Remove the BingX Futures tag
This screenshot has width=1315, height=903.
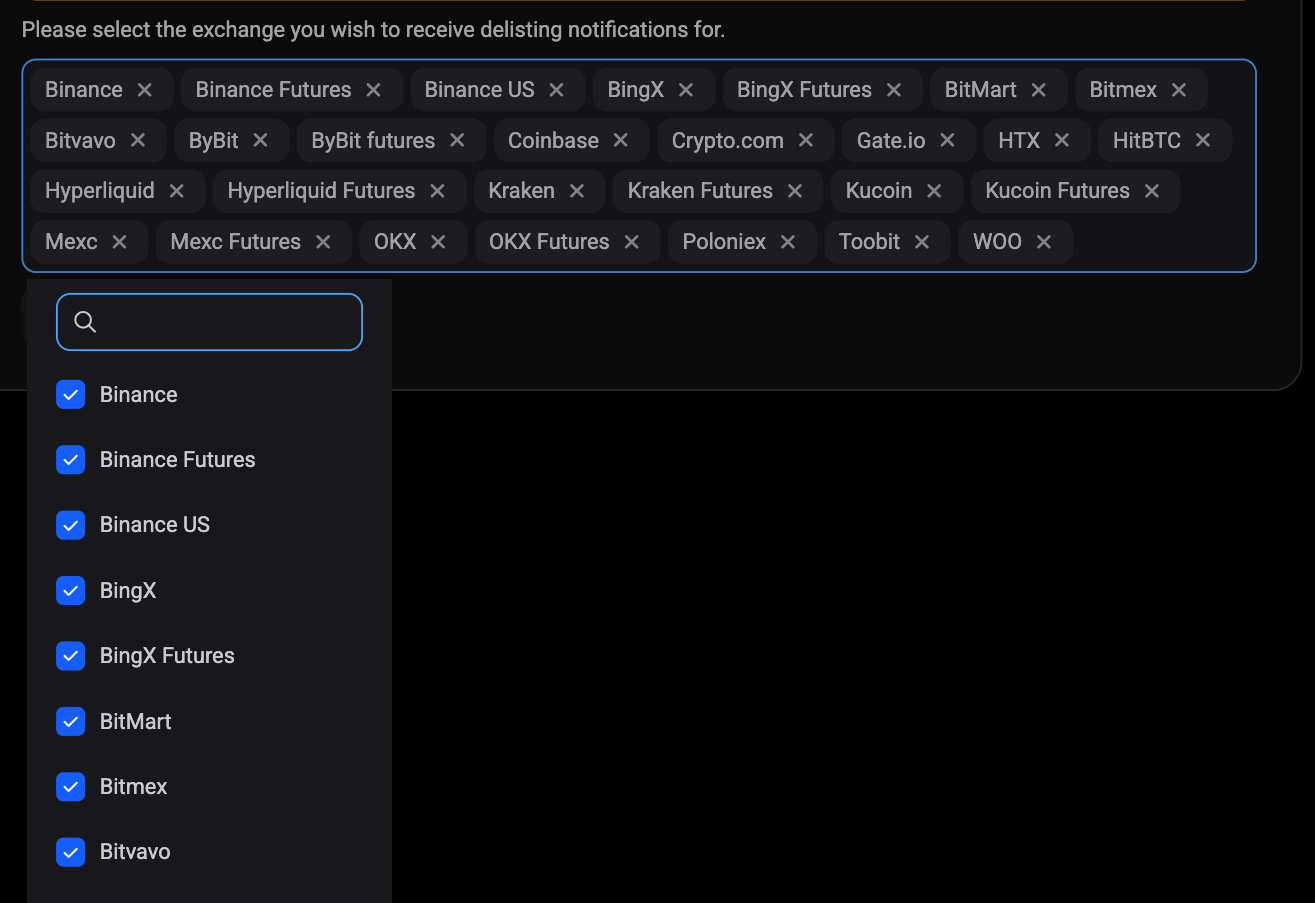tap(894, 90)
